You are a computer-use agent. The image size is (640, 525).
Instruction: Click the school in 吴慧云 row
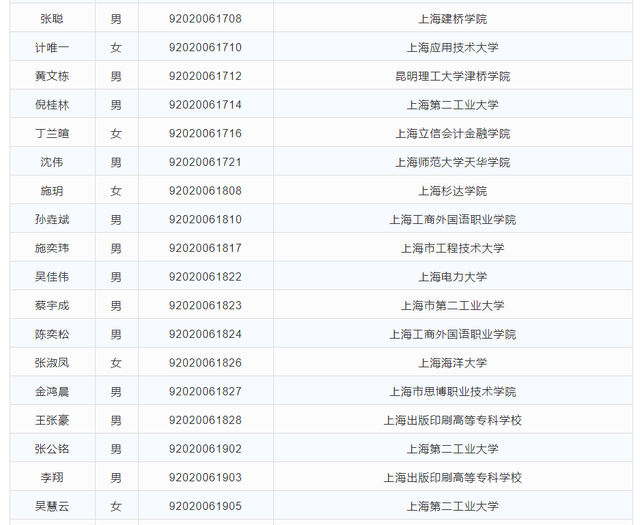coord(453,506)
